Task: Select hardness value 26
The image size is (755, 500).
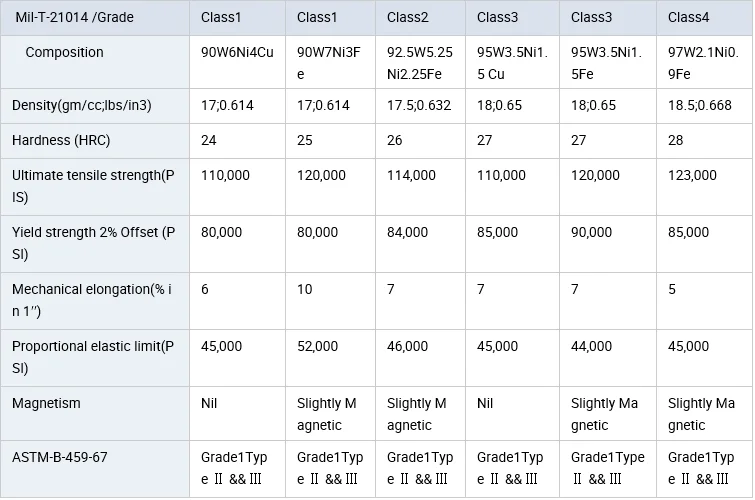Action: pos(395,140)
